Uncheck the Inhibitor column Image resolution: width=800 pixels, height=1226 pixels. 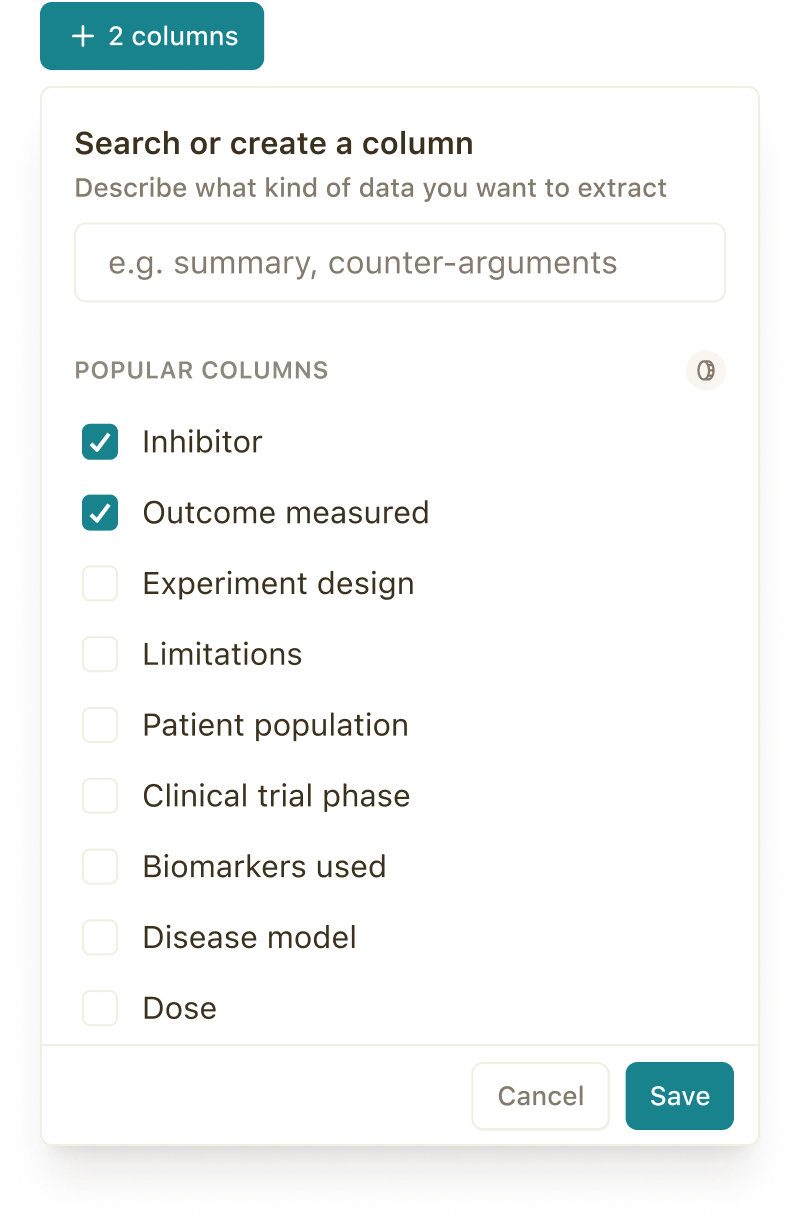[100, 441]
